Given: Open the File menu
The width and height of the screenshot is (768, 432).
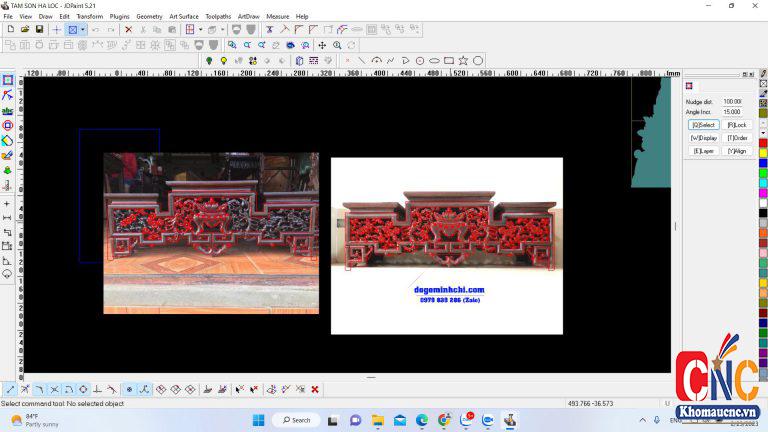Looking at the screenshot, I should pos(8,16).
